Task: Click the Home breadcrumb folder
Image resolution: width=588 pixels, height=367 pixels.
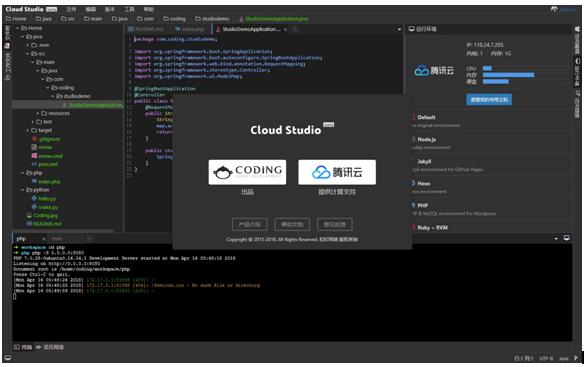Action: pos(16,18)
